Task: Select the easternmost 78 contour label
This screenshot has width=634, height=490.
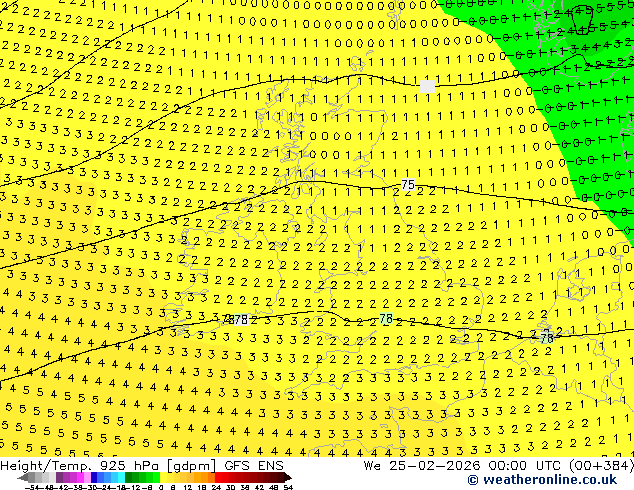Action: pos(547,337)
